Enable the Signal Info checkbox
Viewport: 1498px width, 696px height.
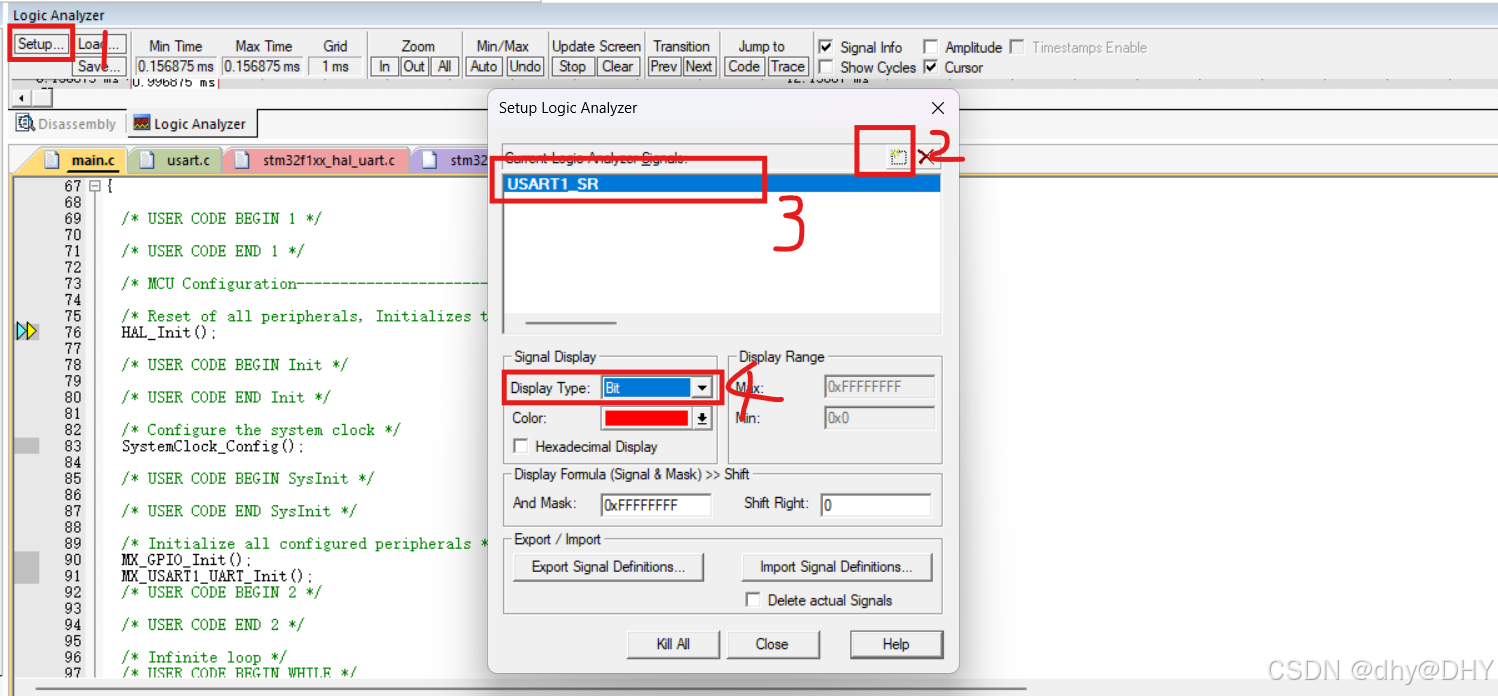[826, 47]
